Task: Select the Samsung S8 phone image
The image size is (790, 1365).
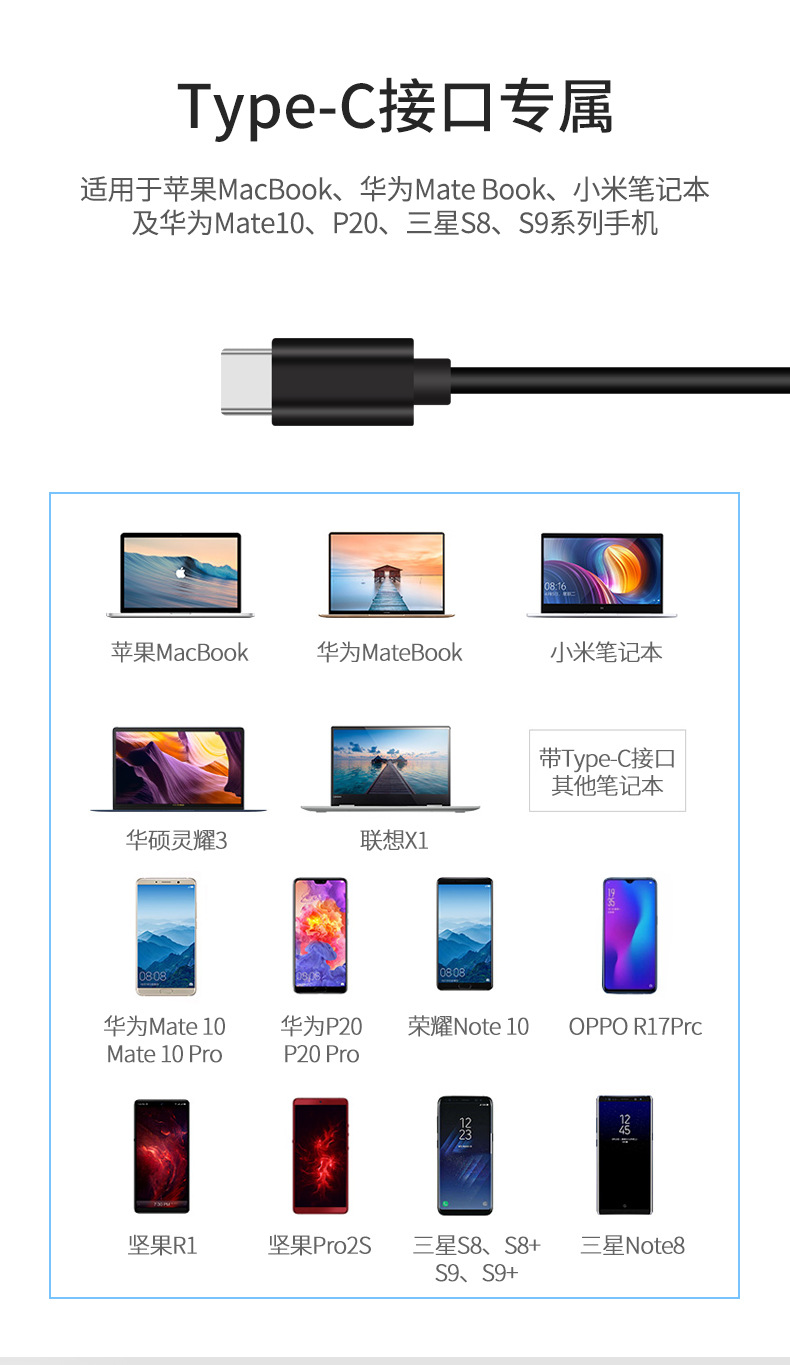Action: point(465,1156)
